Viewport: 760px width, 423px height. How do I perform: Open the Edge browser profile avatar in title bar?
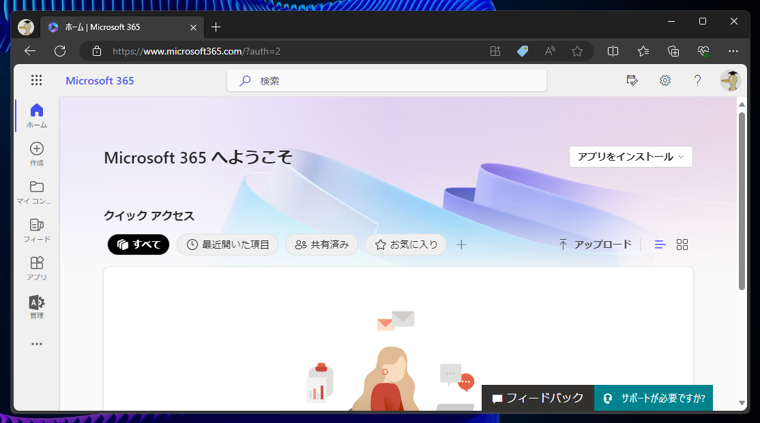click(26, 27)
